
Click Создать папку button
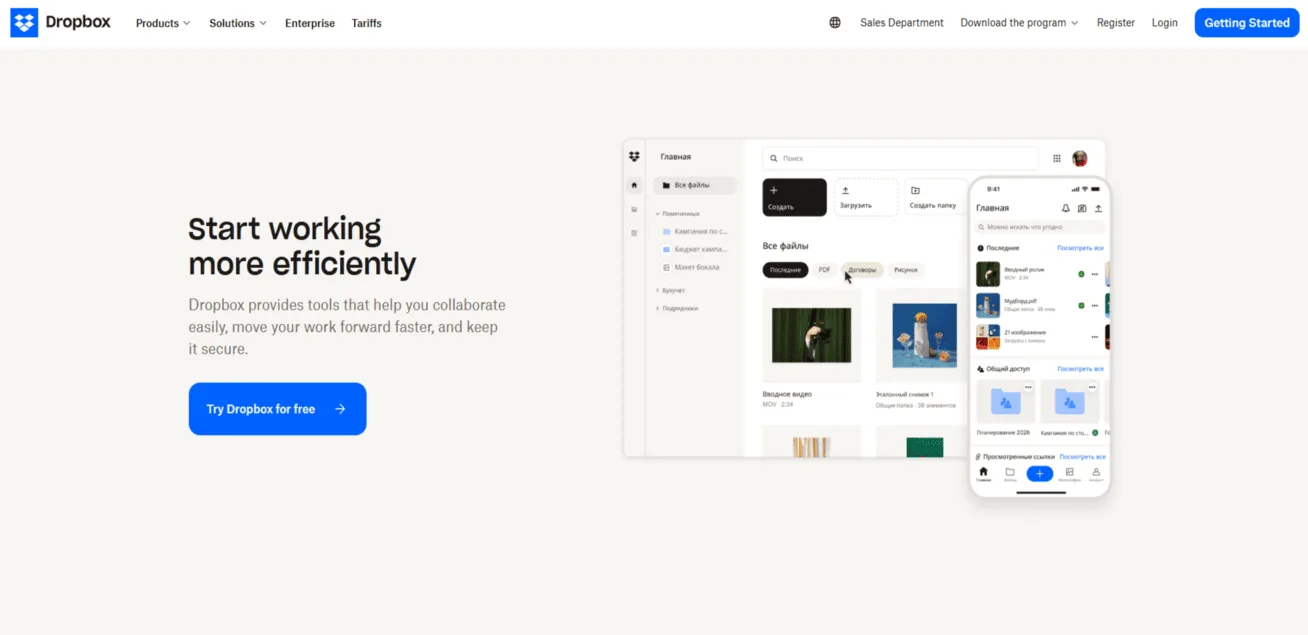pos(936,197)
